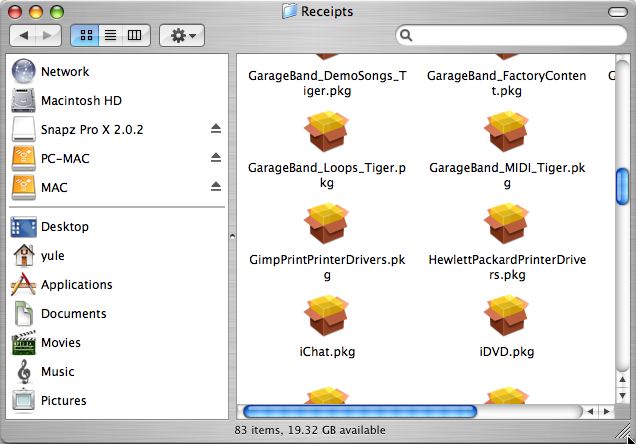Viewport: 636px width, 444px height.
Task: Click the GarageBand_MIDI_Tiger.pkg file name label
Action: [x=507, y=175]
